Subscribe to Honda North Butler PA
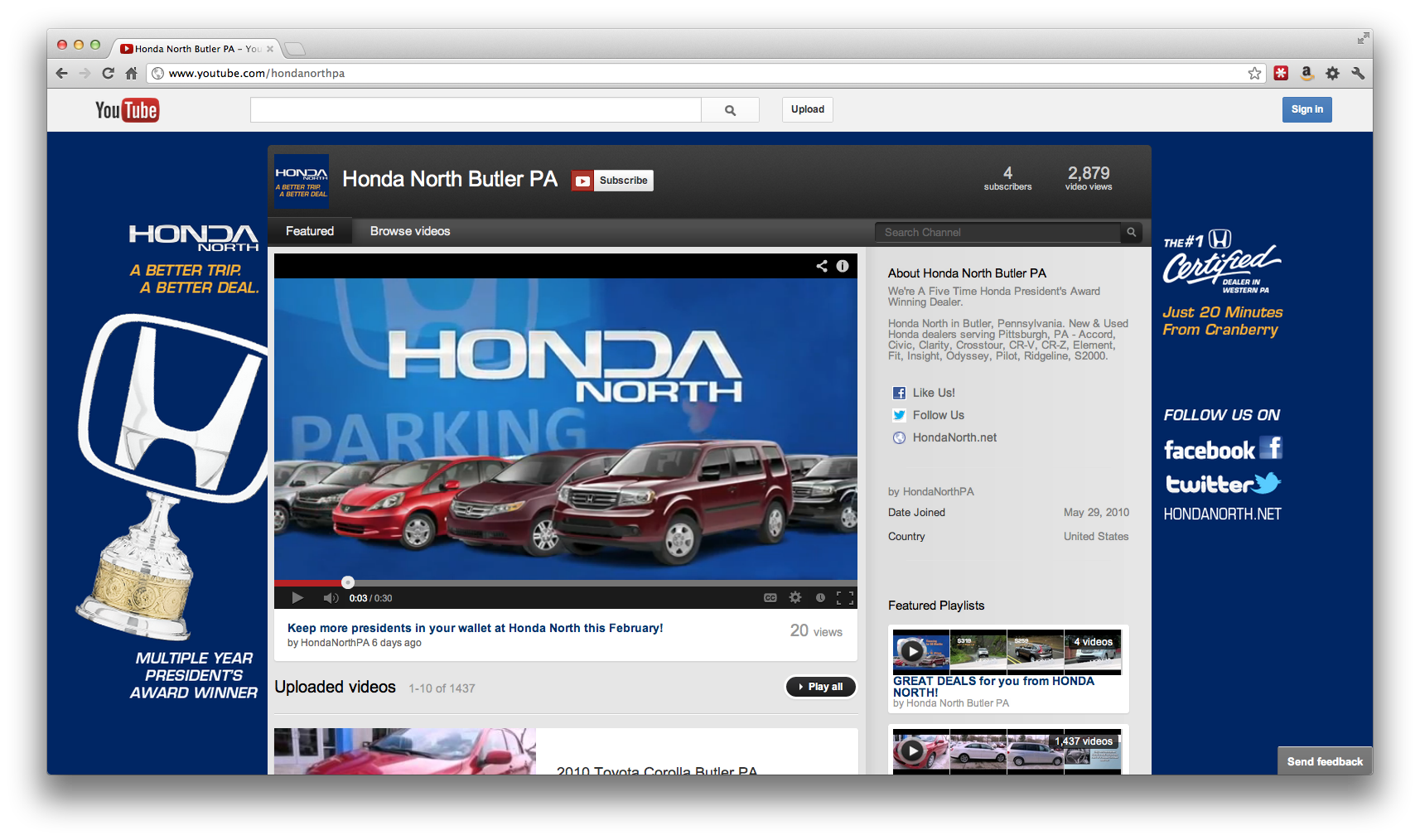This screenshot has width=1420, height=840. pyautogui.click(x=611, y=180)
